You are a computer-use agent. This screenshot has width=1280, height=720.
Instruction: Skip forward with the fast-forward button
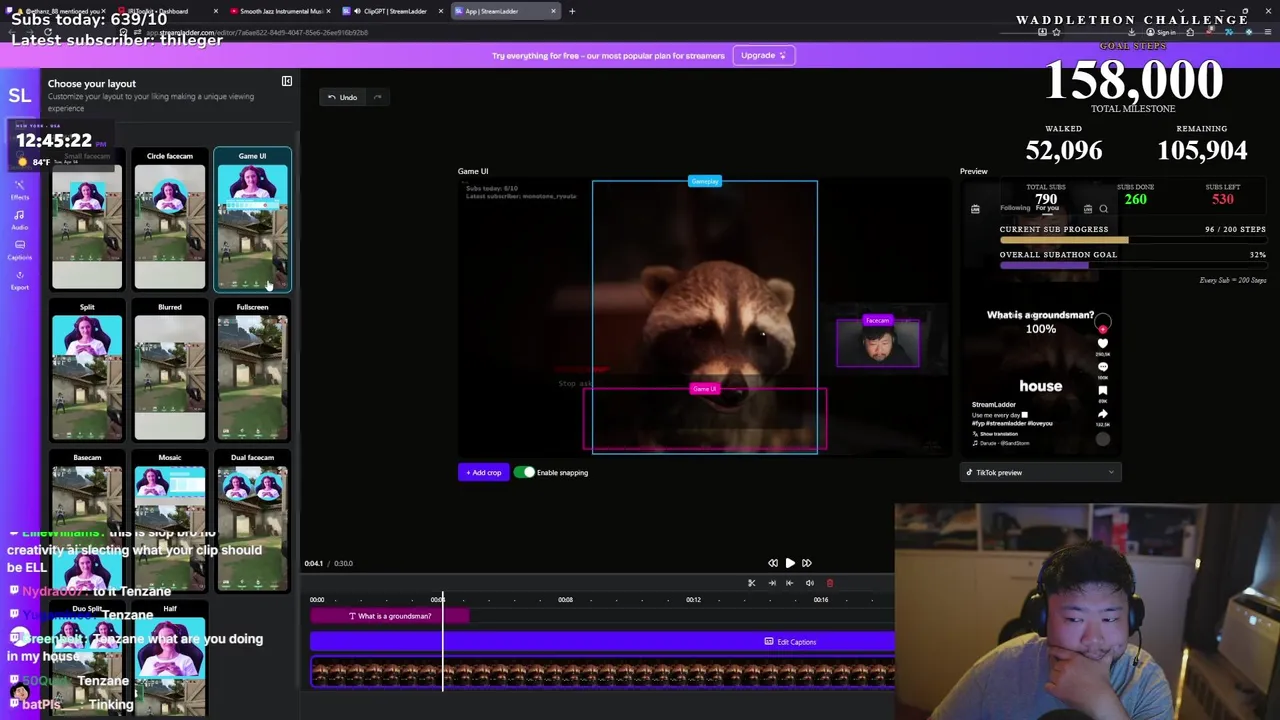(807, 563)
